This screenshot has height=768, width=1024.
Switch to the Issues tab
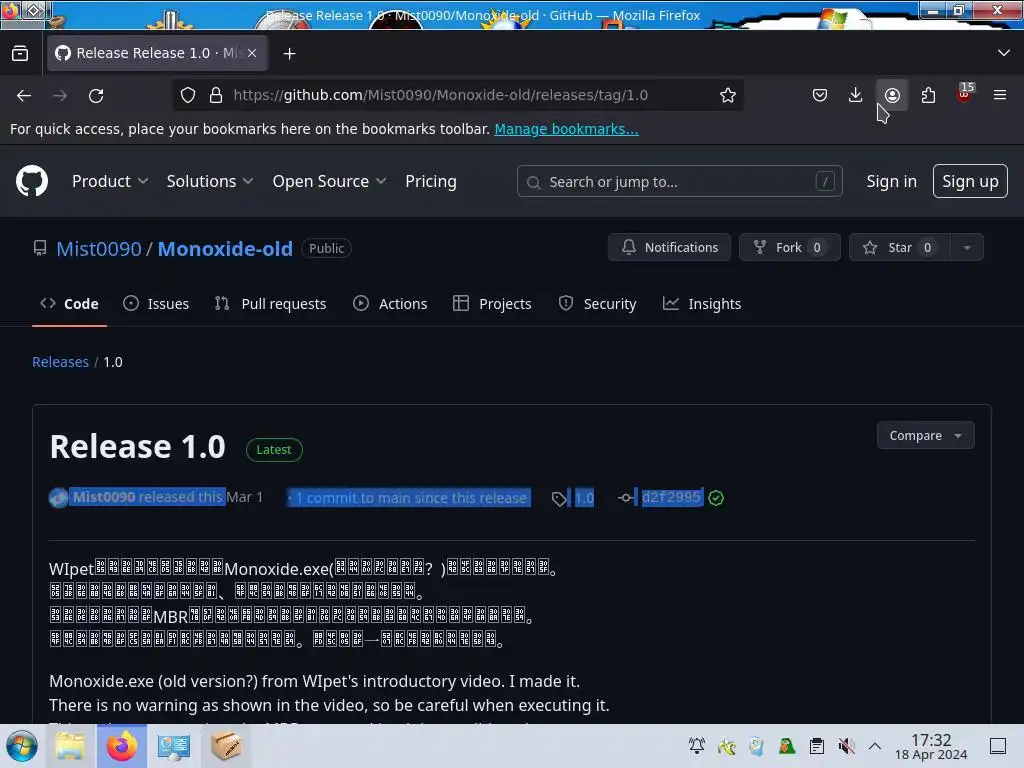pyautogui.click(x=156, y=304)
